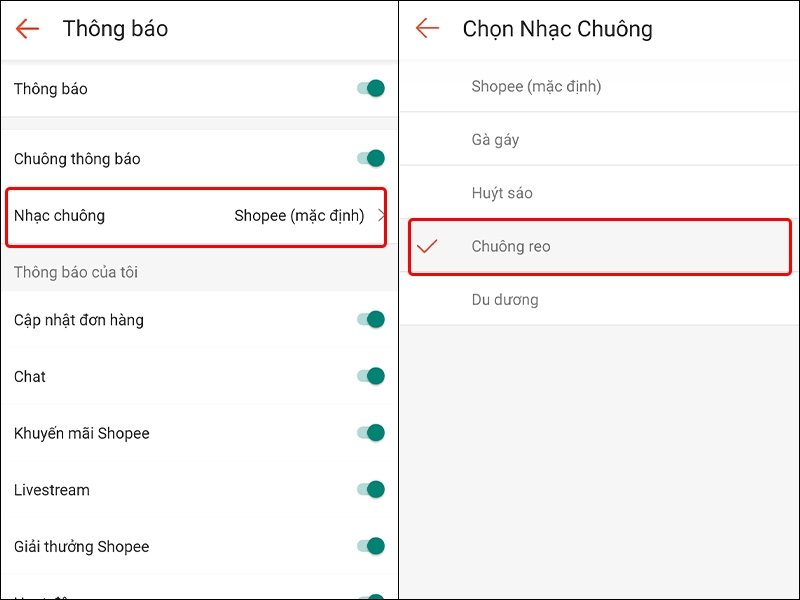Turn off Chat notifications
800x600 pixels.
coord(371,376)
